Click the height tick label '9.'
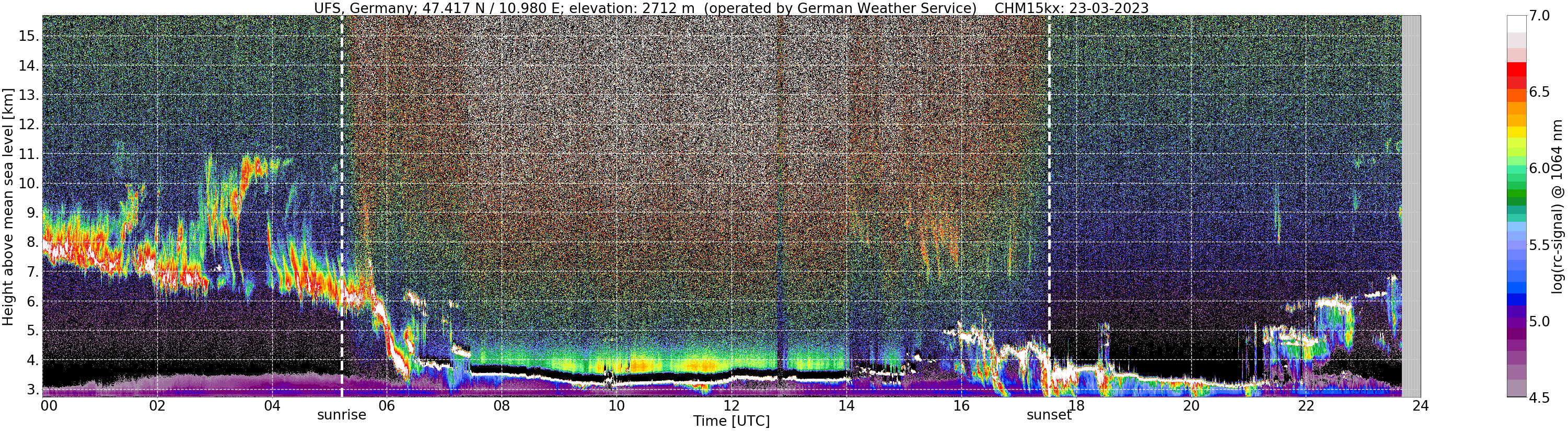Viewport: 1568px width, 431px height. click(x=32, y=213)
